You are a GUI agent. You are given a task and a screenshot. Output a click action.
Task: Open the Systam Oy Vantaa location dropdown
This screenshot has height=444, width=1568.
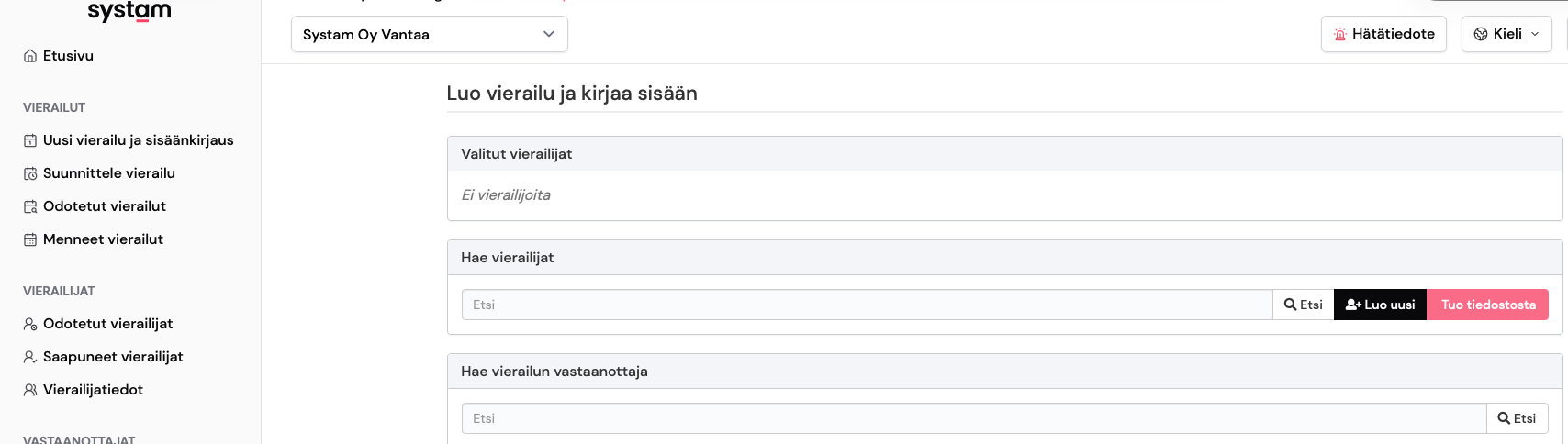(x=429, y=35)
